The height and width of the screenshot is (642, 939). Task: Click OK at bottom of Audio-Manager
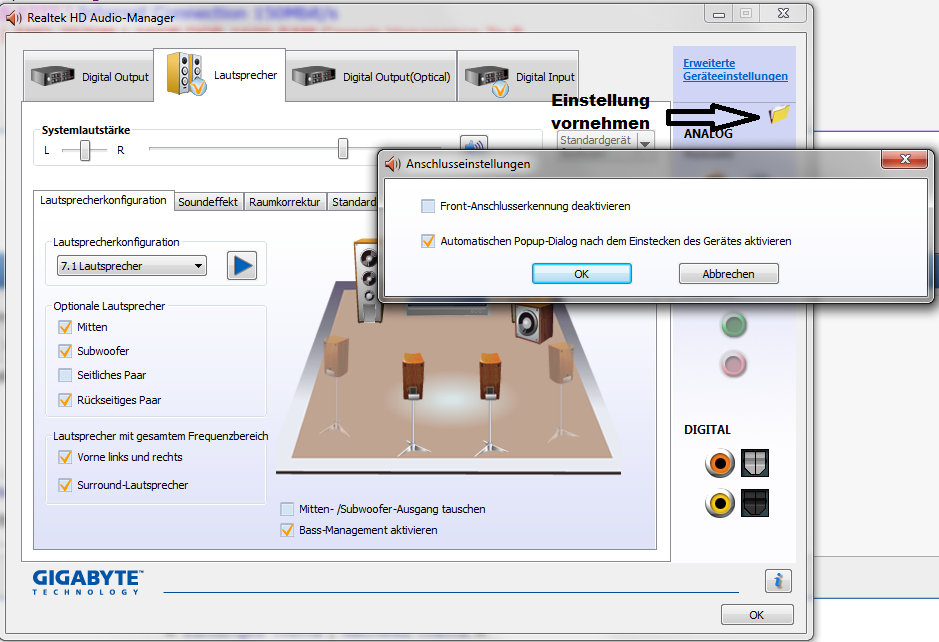pyautogui.click(x=757, y=615)
